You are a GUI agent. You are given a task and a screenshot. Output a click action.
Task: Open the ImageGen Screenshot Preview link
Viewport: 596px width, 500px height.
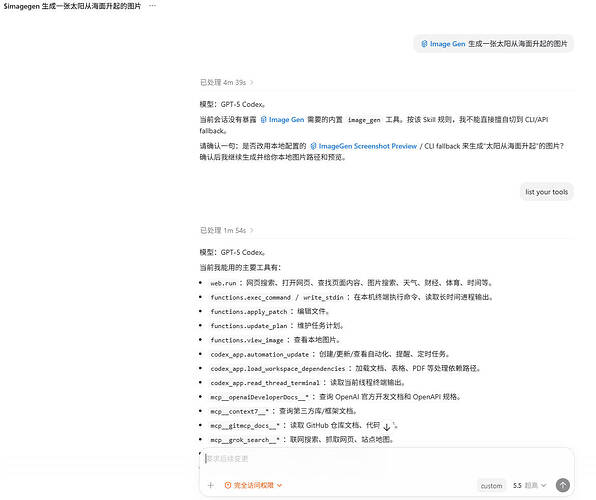point(364,146)
